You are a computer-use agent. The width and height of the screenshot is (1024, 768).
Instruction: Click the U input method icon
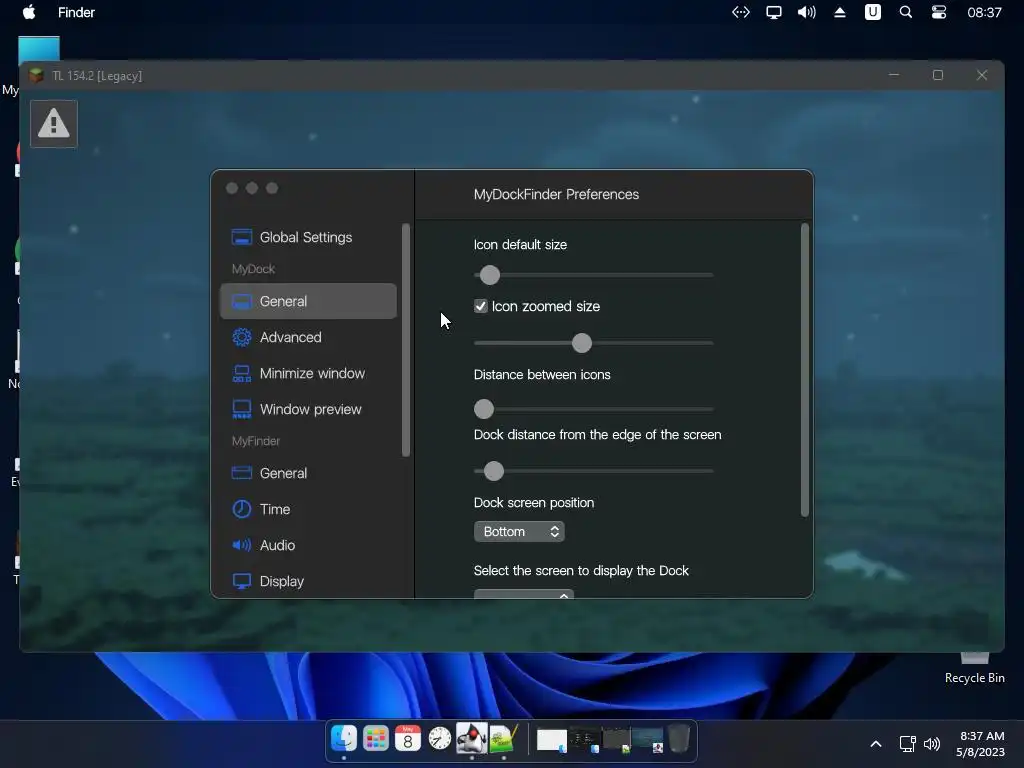click(872, 12)
